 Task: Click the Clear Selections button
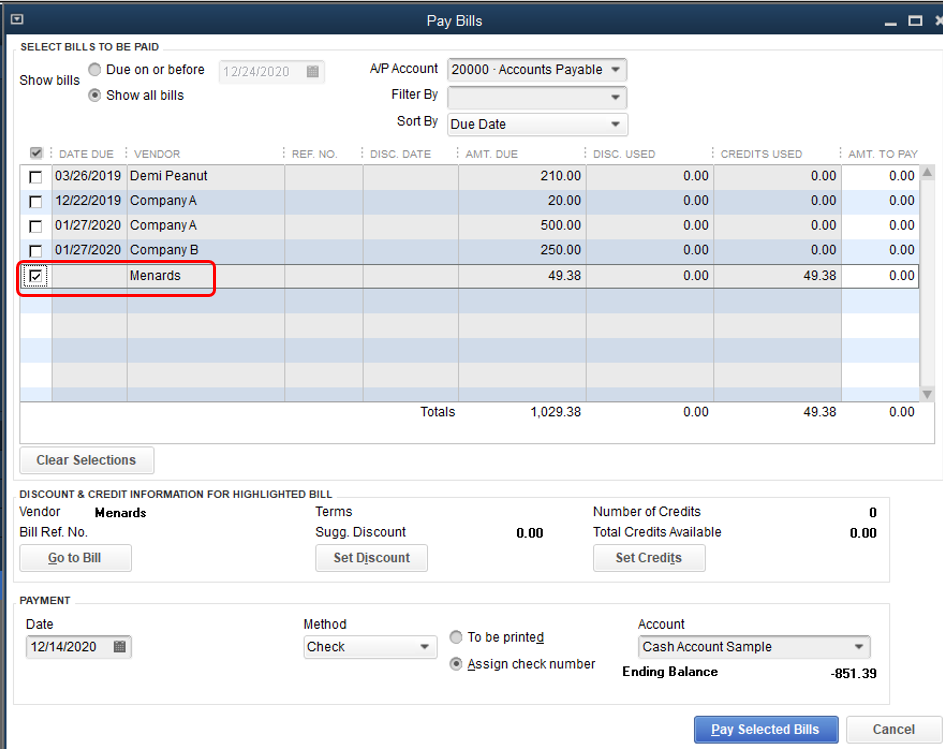[x=87, y=460]
